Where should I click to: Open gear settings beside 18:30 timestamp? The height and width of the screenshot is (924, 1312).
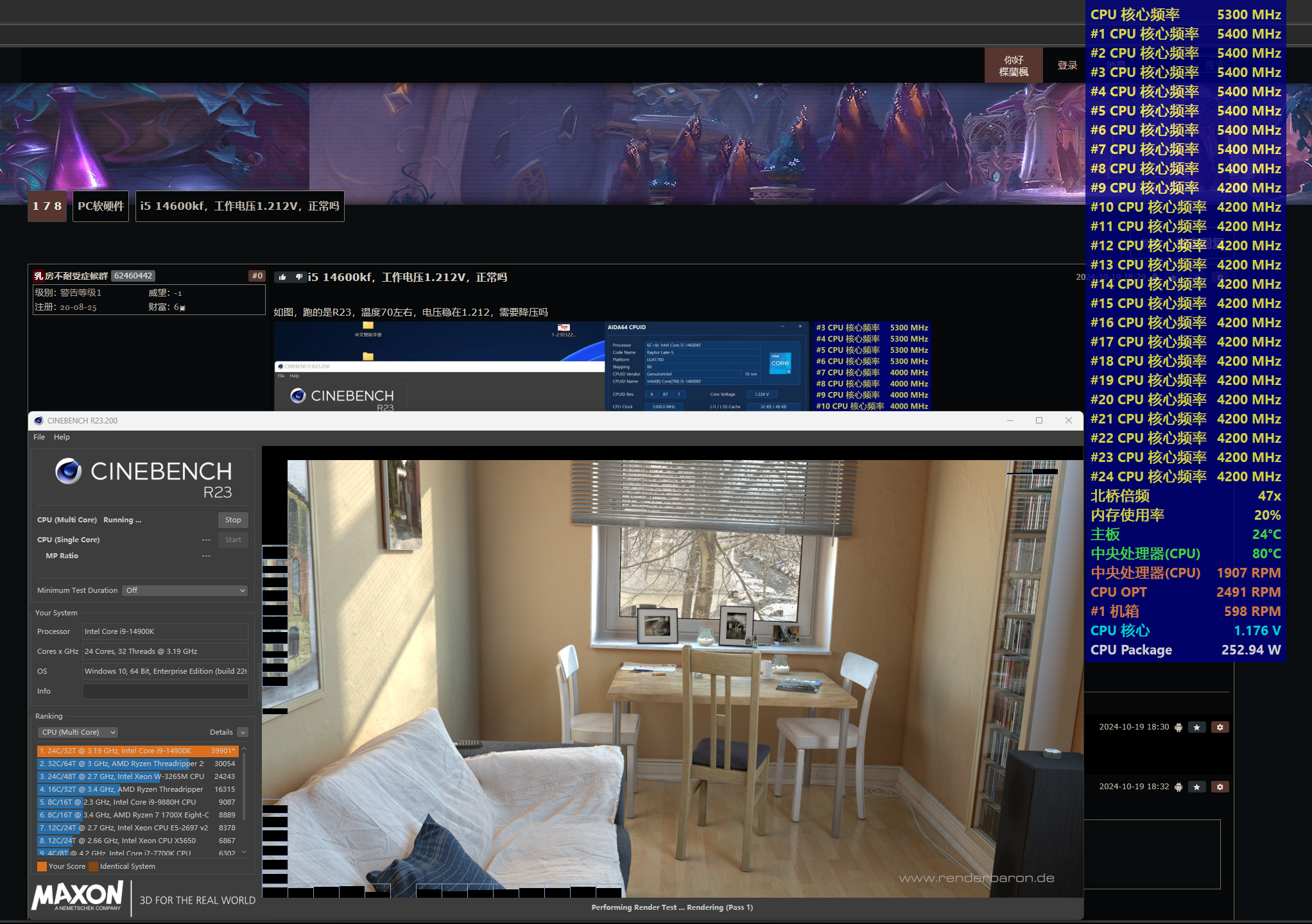[x=1220, y=727]
